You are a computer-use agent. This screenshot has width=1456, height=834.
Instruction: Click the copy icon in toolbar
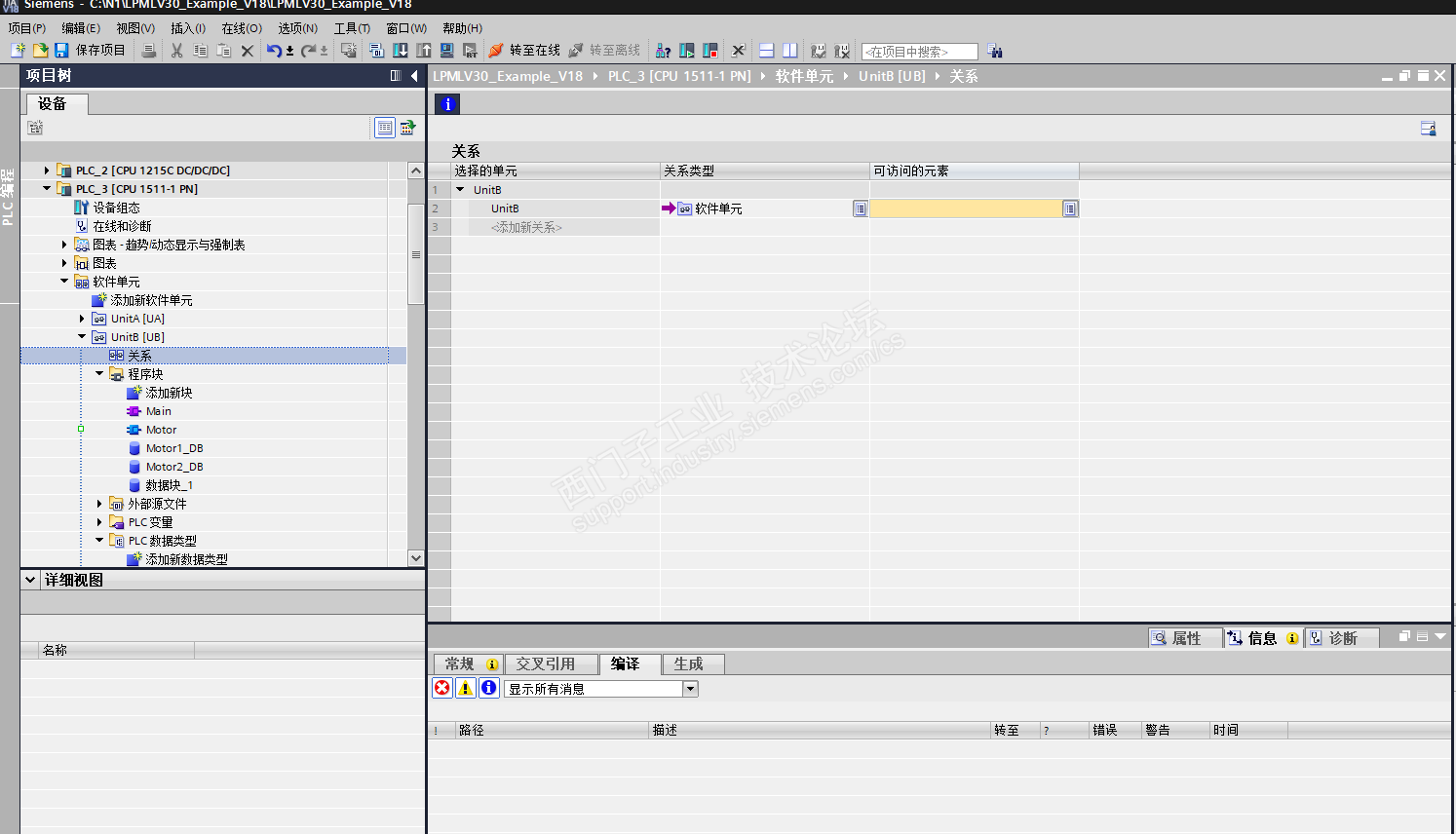pyautogui.click(x=201, y=51)
